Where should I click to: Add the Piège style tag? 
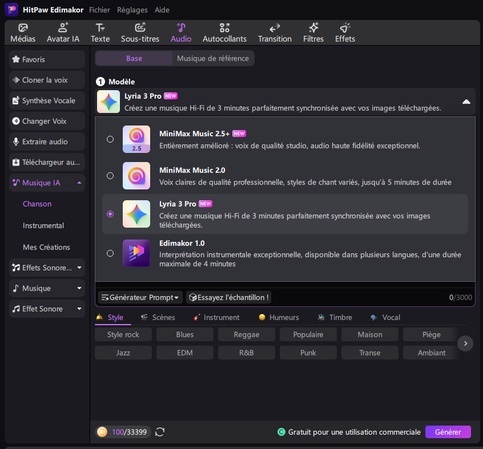tap(430, 335)
